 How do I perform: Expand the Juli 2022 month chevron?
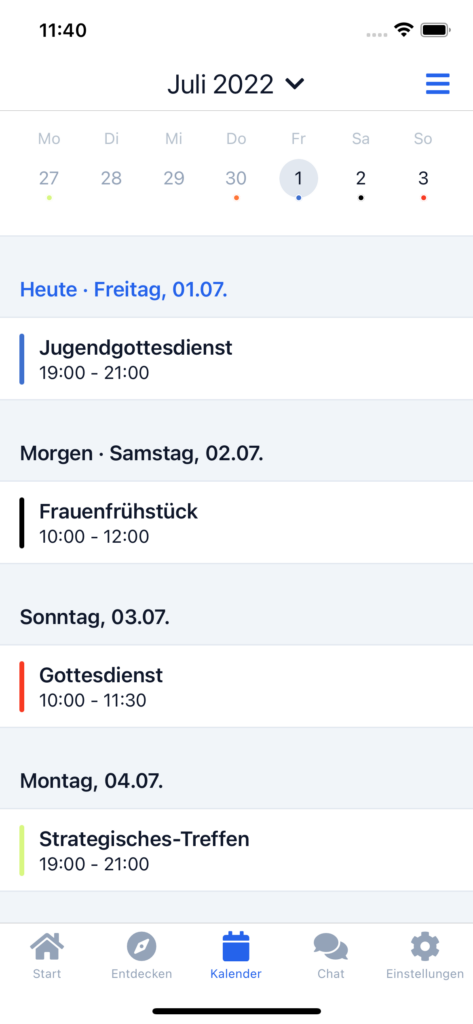295,84
